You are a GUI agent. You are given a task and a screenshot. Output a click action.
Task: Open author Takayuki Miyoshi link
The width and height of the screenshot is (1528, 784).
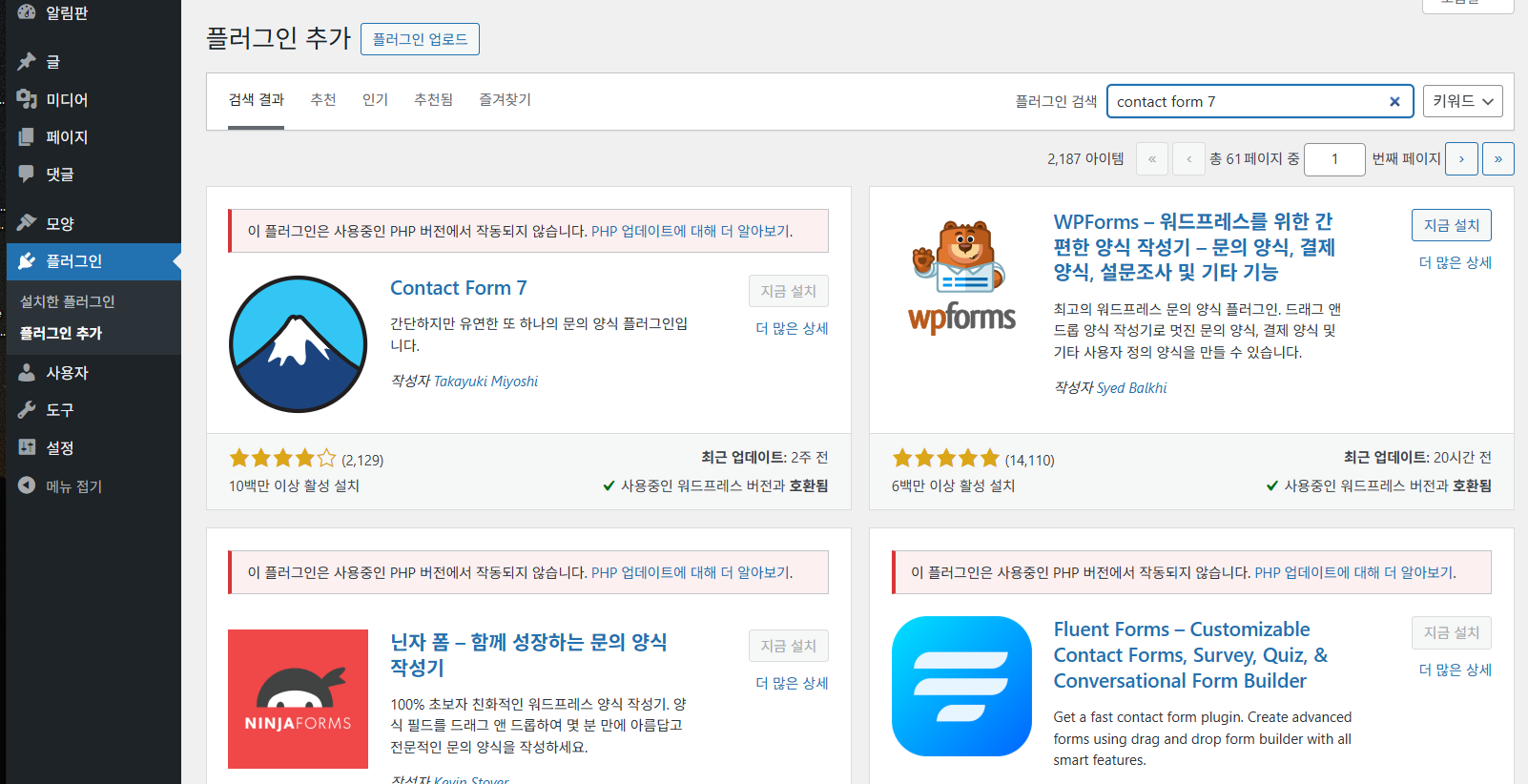tap(485, 381)
